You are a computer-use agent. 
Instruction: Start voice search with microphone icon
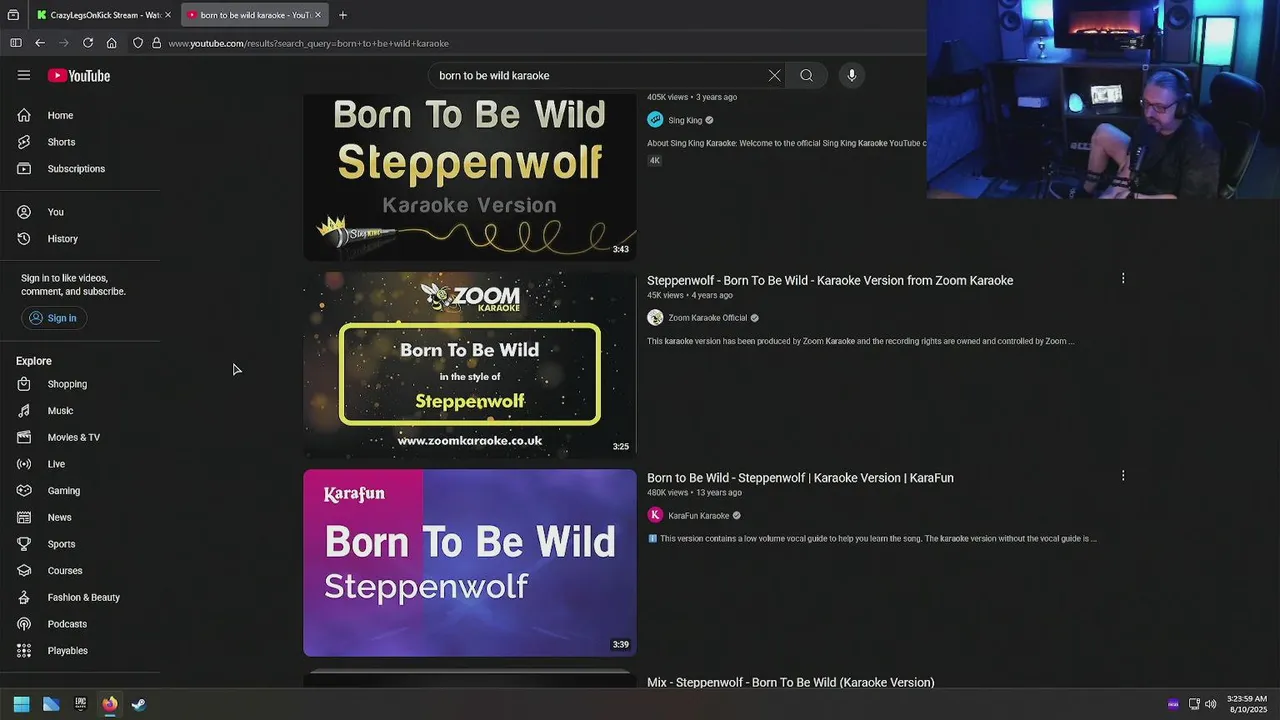click(852, 75)
